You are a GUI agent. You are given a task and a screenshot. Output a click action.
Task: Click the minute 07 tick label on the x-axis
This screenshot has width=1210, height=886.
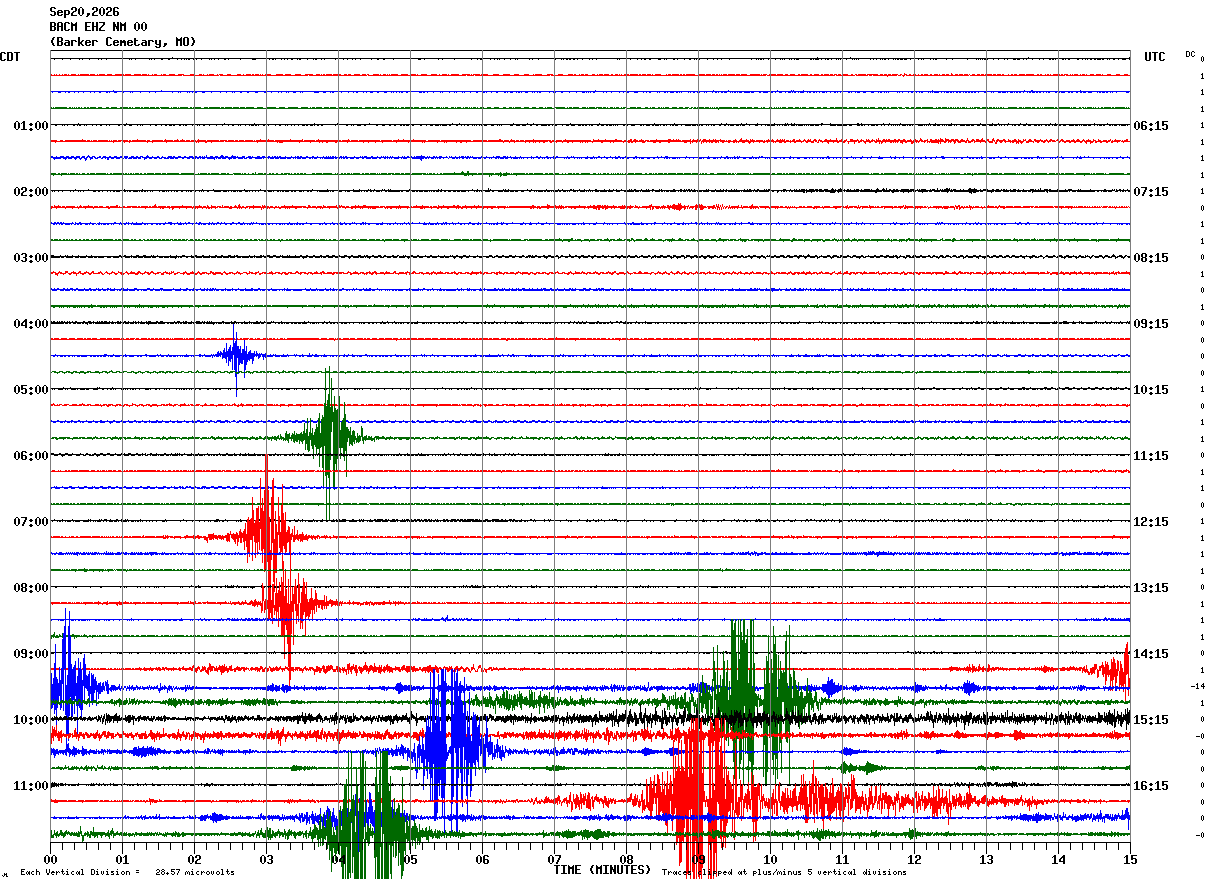click(554, 859)
